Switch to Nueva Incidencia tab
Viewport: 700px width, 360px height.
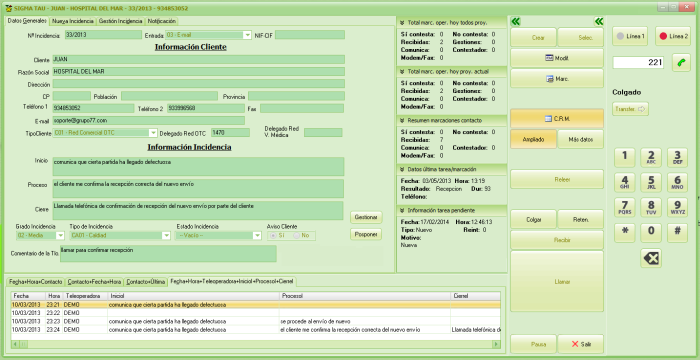point(72,21)
